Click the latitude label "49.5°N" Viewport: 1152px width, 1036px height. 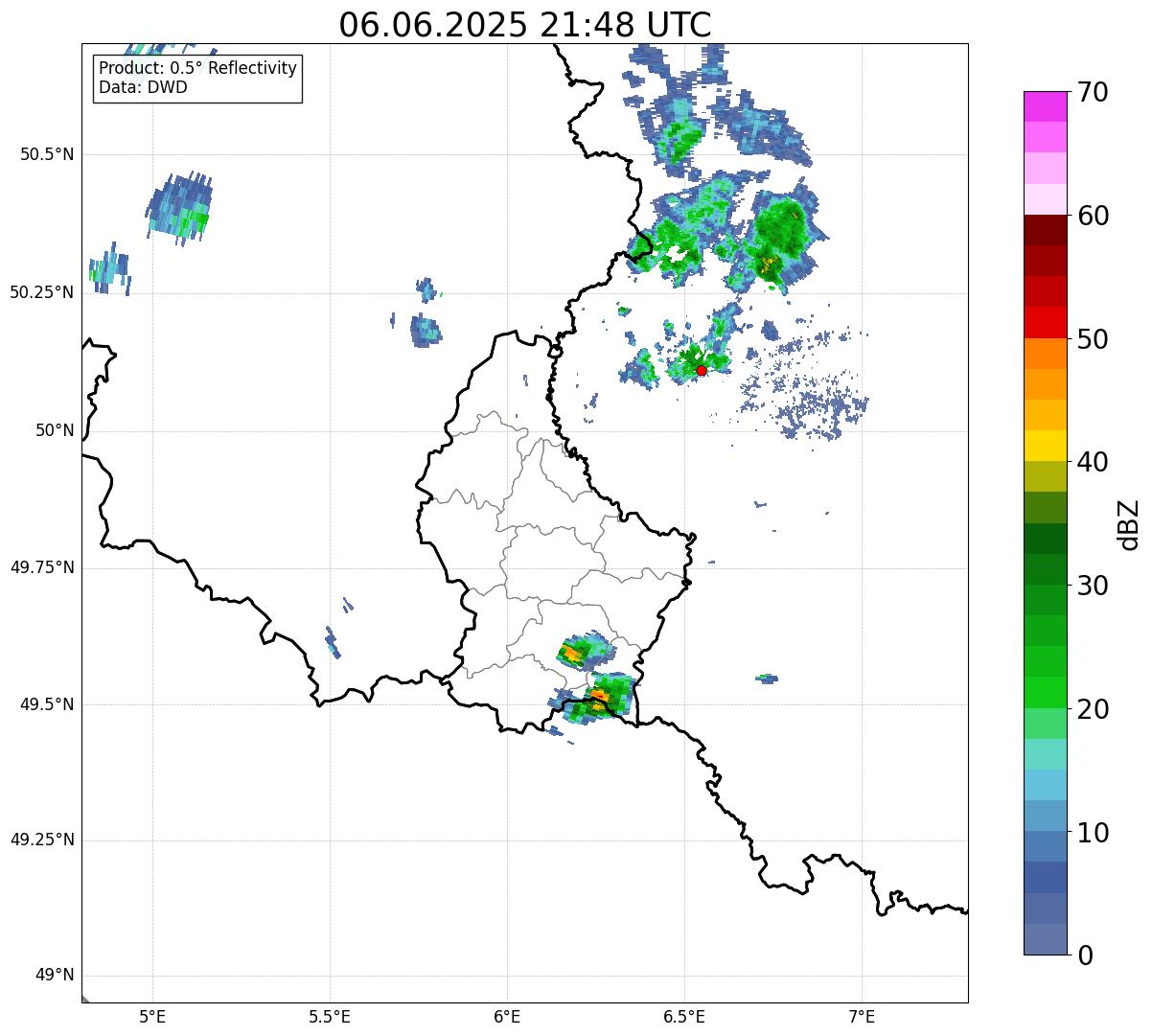point(47,704)
